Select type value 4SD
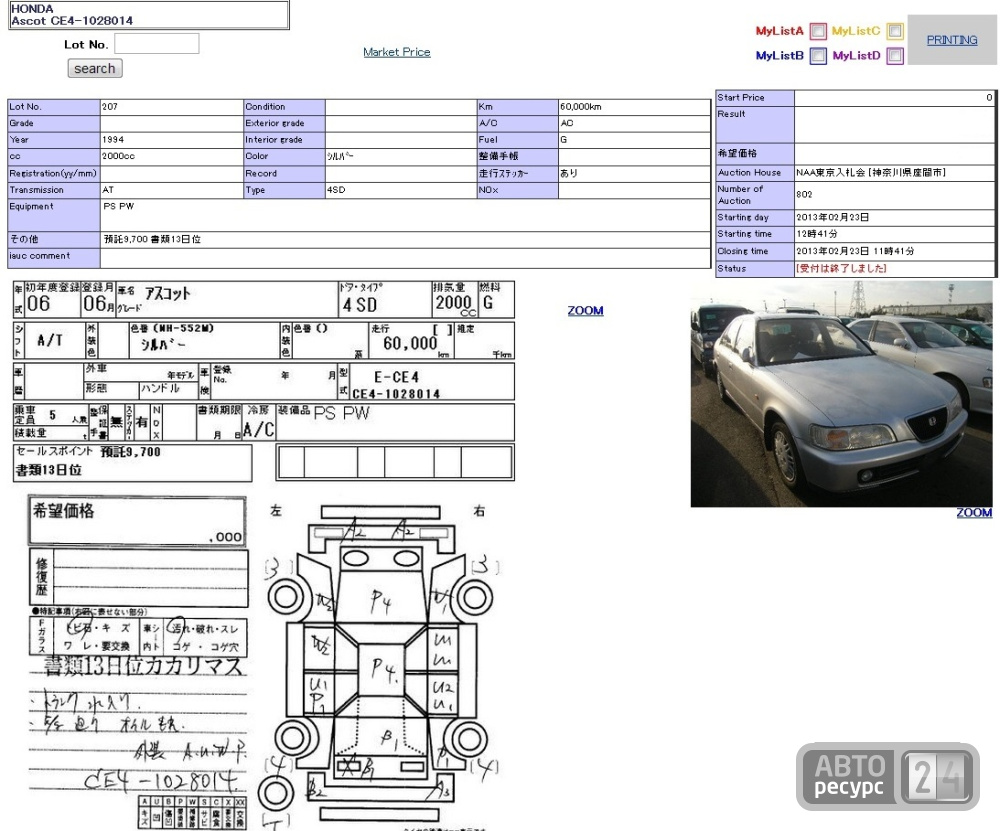The height and width of the screenshot is (831, 1000). click(x=336, y=189)
